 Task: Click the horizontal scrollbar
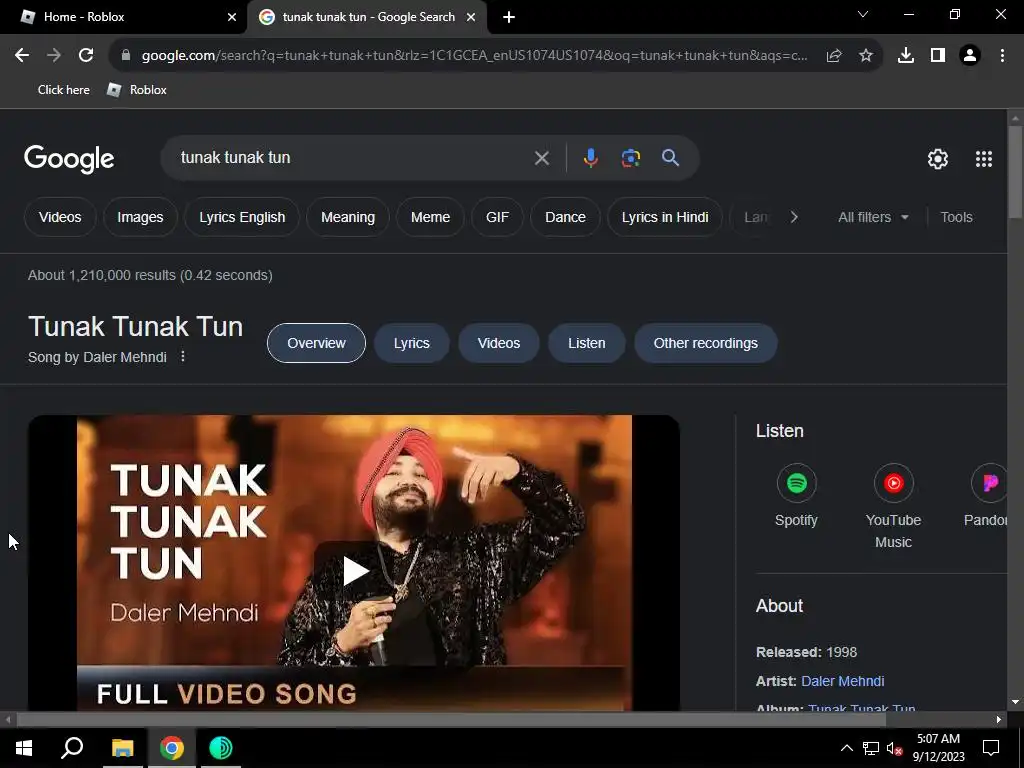[x=451, y=719]
